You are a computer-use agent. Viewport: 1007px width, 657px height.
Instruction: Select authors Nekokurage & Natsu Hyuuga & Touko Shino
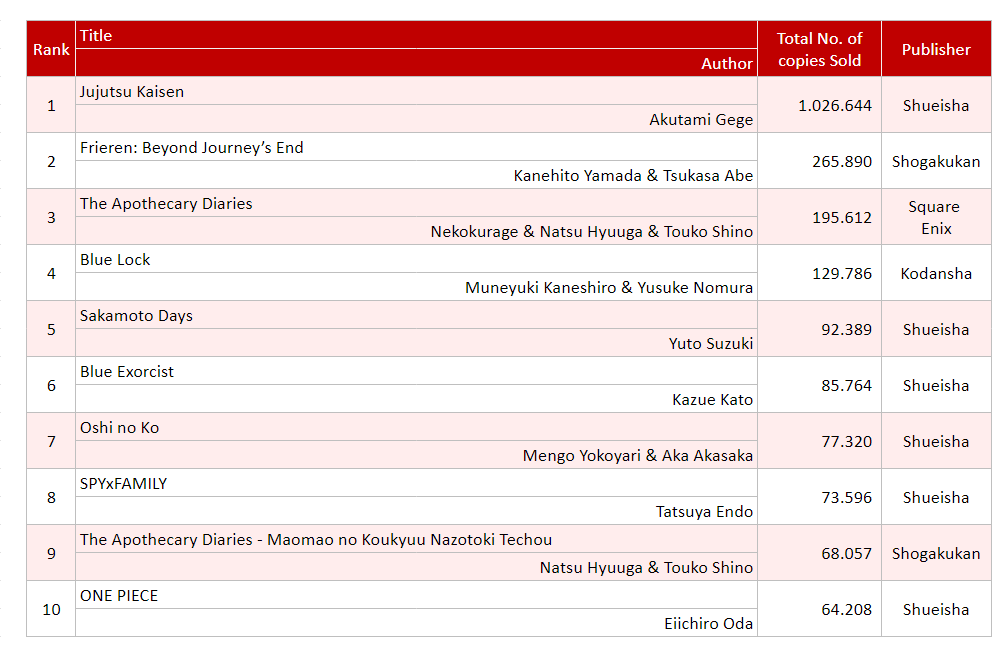(x=591, y=231)
